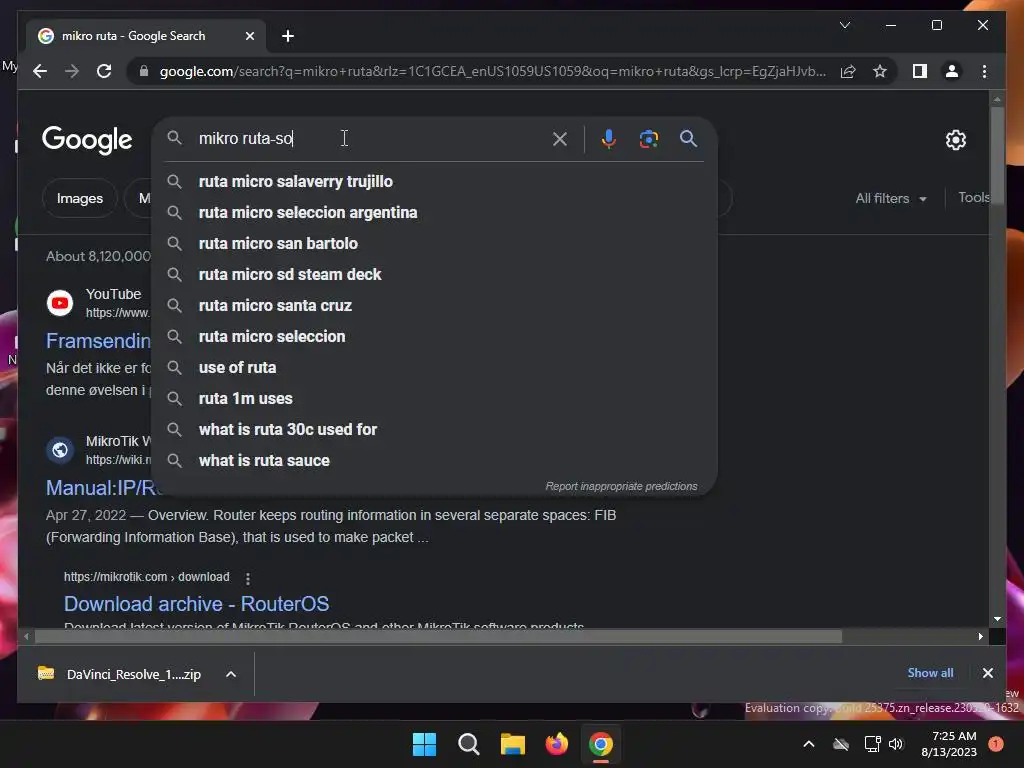
Task: Click the browser back arrow
Action: coord(40,71)
